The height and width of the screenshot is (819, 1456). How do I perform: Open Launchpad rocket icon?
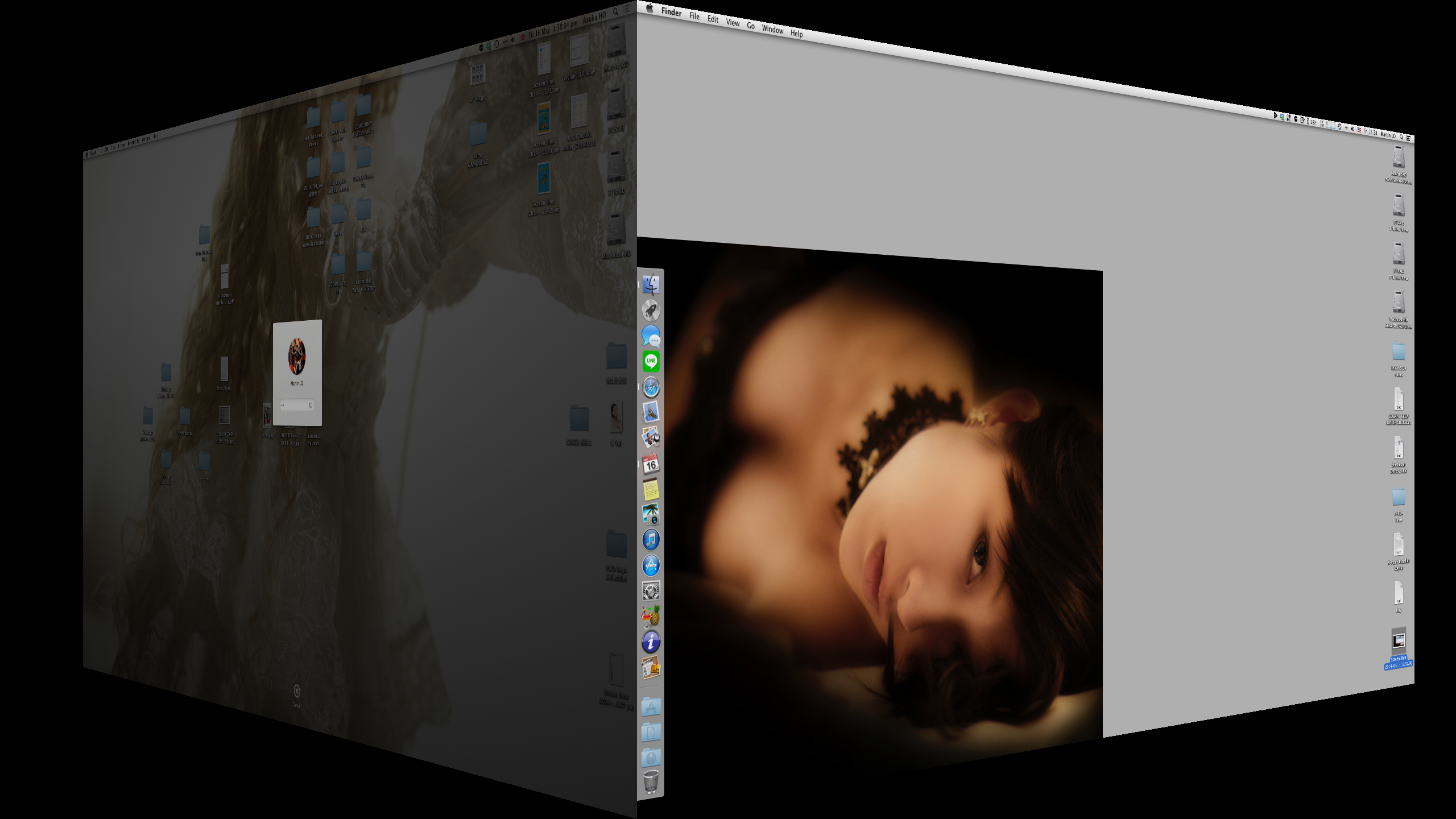click(x=651, y=311)
